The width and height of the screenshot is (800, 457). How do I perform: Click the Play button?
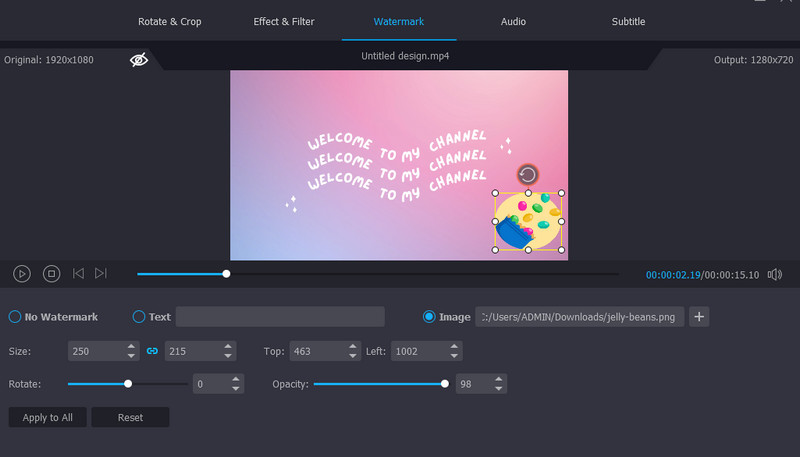(x=22, y=273)
